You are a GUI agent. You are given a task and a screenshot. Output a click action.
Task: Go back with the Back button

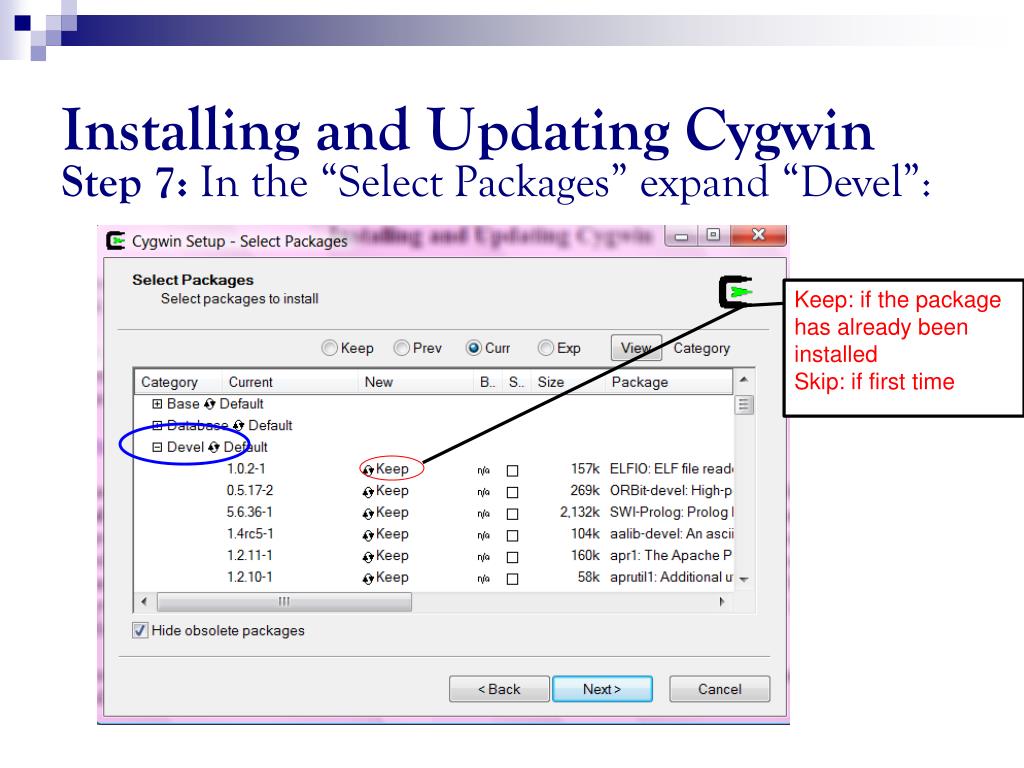tap(499, 689)
